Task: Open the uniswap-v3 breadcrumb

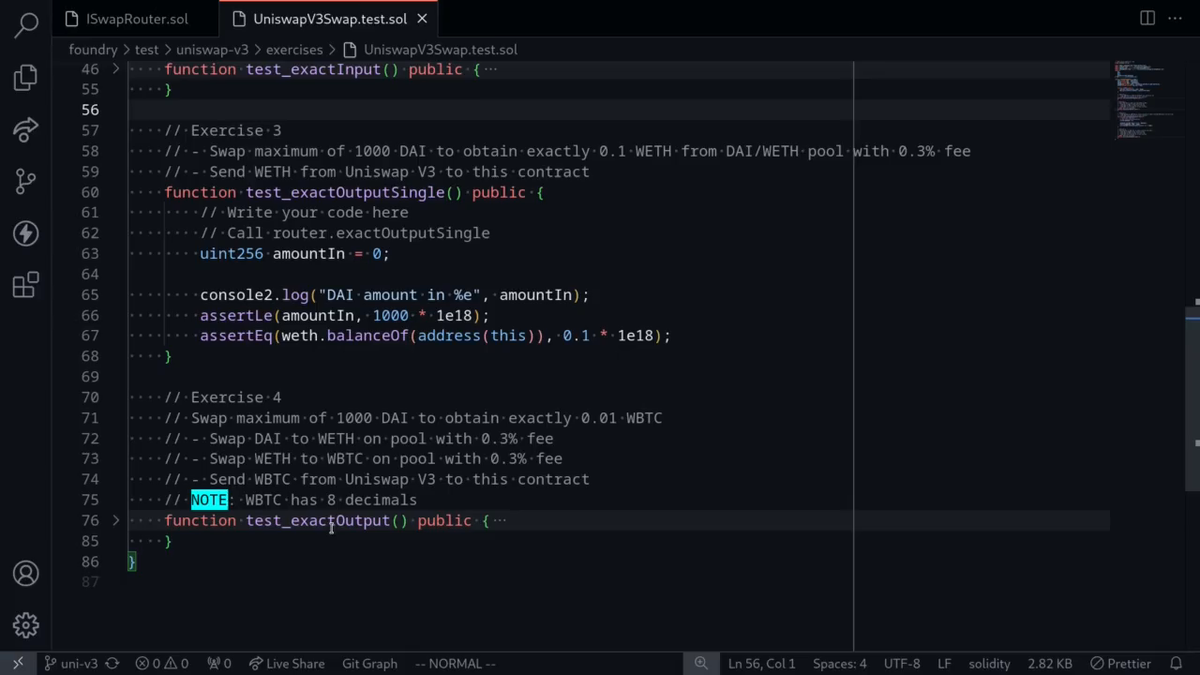Action: tap(212, 49)
